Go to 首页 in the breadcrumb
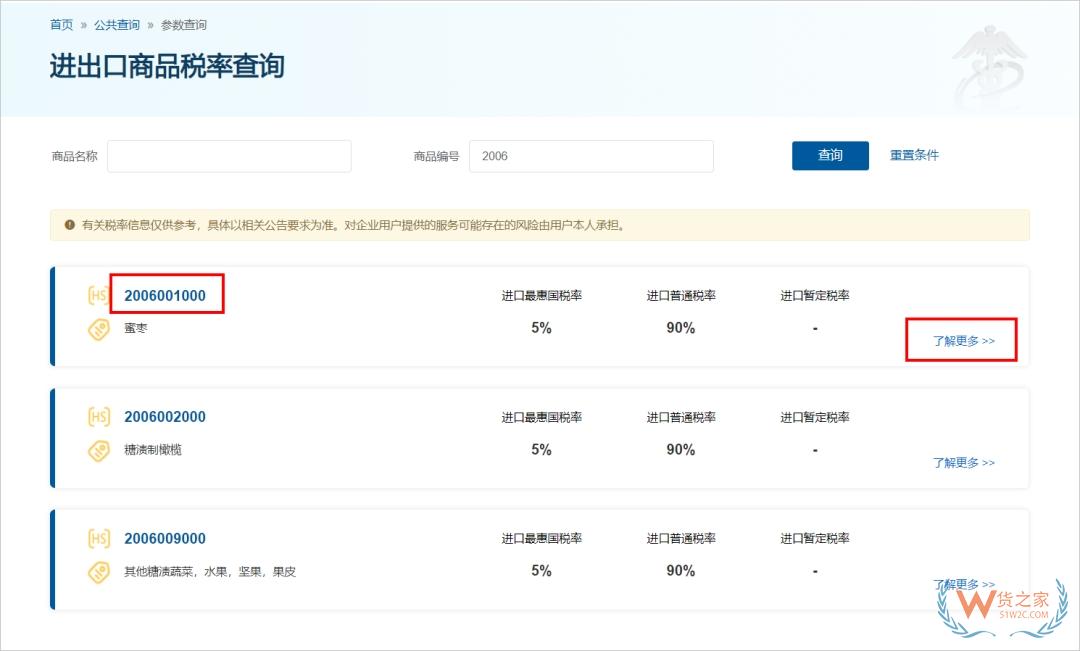1080x651 pixels. tap(62, 25)
